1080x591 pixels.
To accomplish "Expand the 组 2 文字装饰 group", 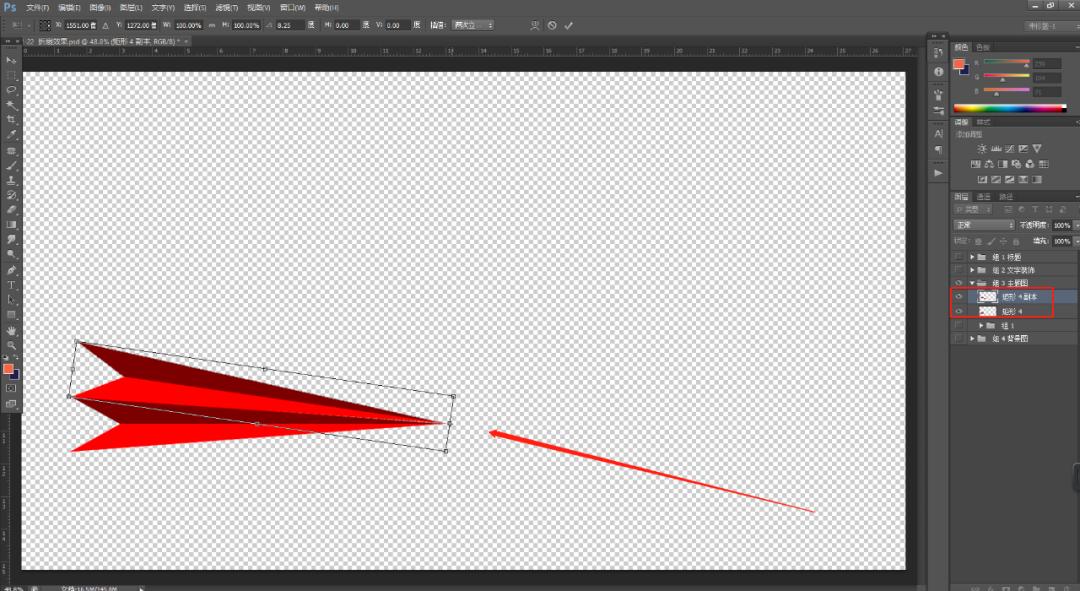I will coord(972,270).
